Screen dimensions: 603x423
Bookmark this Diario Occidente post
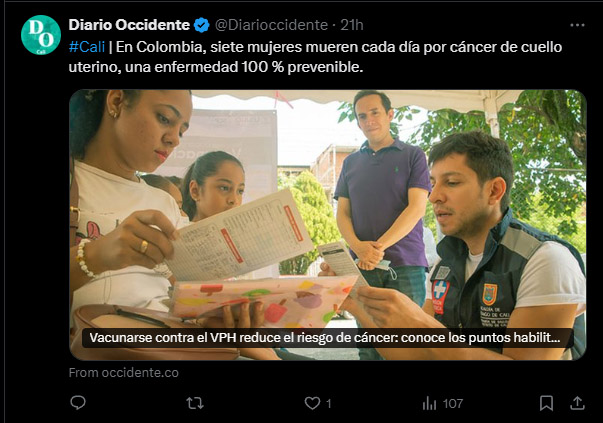tap(546, 403)
